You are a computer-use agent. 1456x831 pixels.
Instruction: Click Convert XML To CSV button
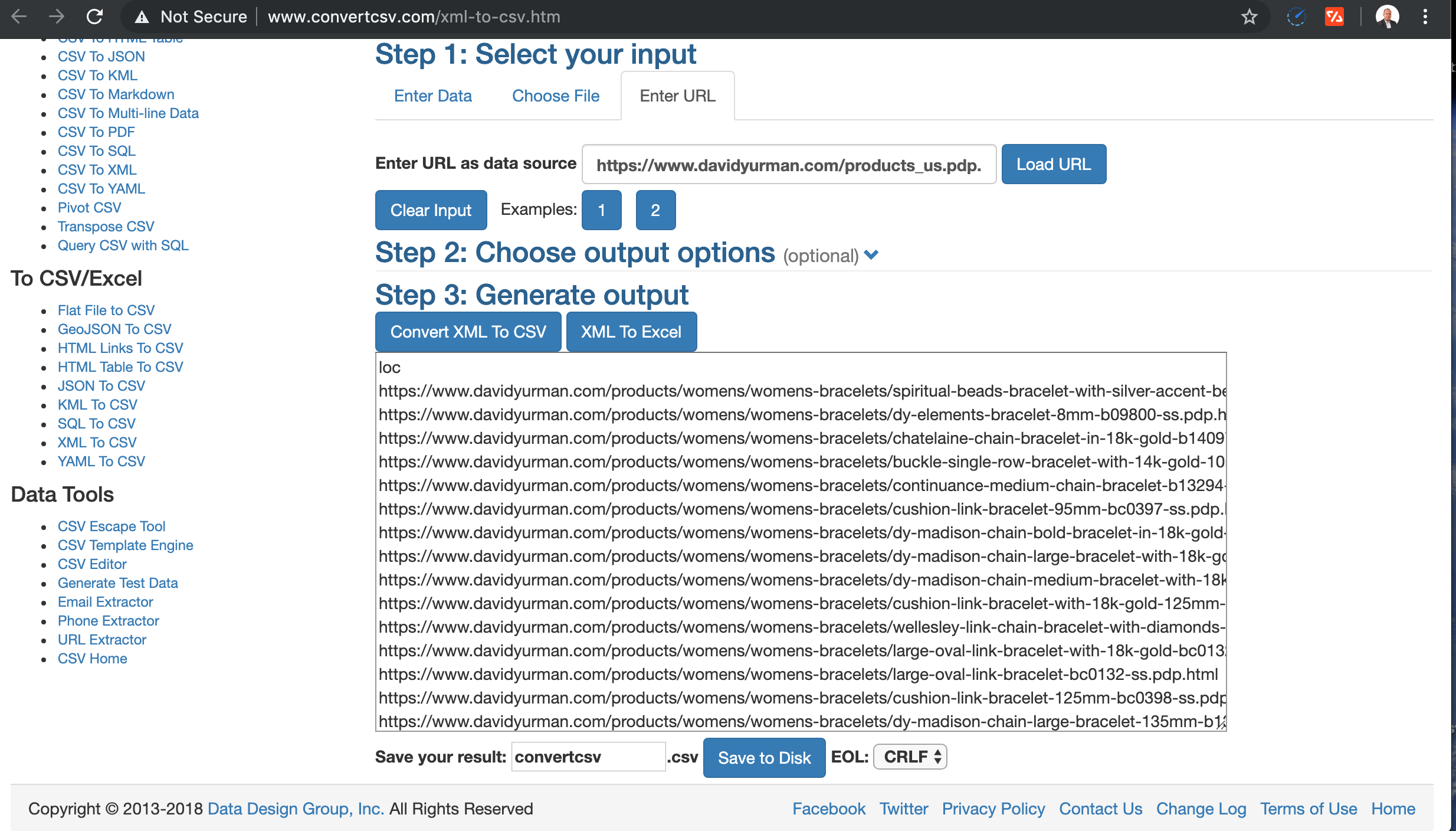click(468, 332)
